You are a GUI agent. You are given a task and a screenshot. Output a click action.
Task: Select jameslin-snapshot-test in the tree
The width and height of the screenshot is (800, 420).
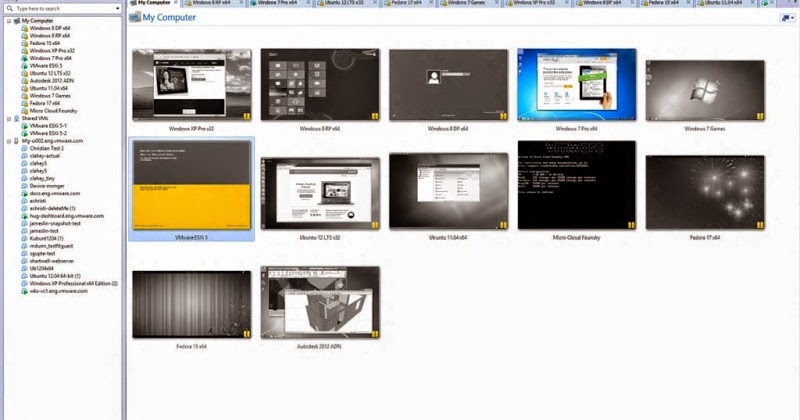click(x=55, y=224)
